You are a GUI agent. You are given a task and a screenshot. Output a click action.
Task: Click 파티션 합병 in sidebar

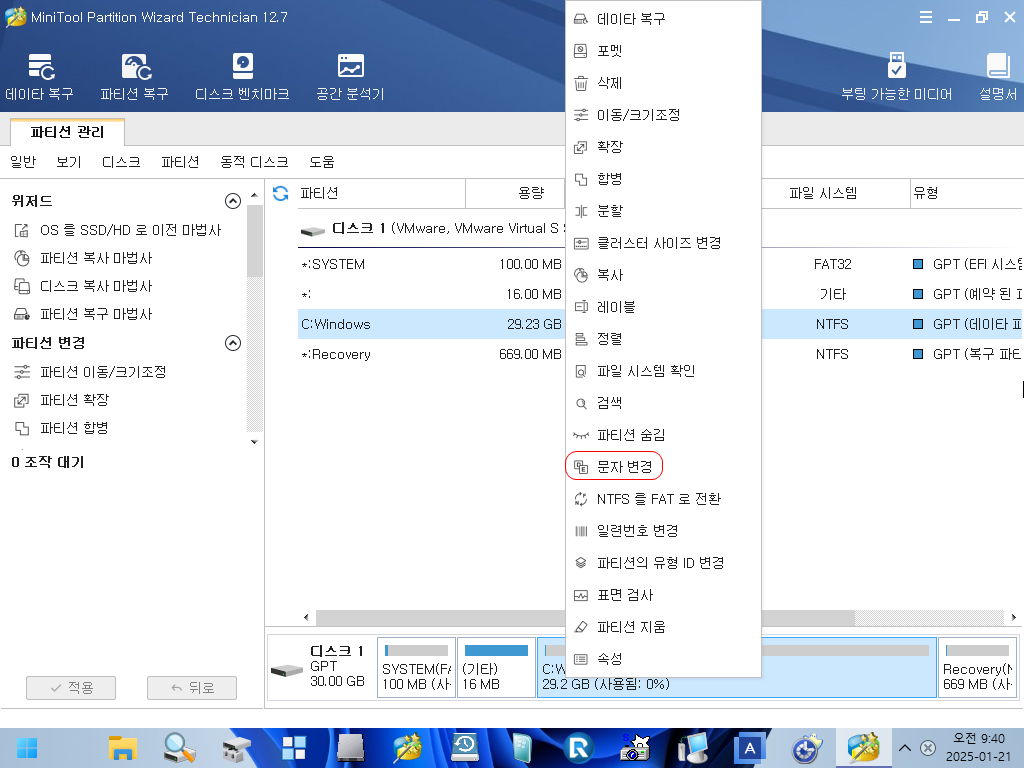61,428
